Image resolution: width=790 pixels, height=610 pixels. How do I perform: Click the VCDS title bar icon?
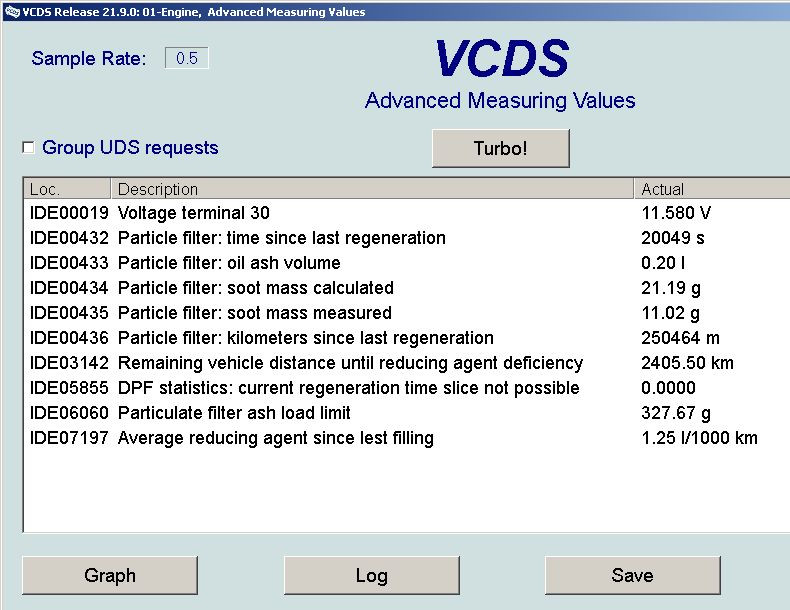click(x=11, y=12)
